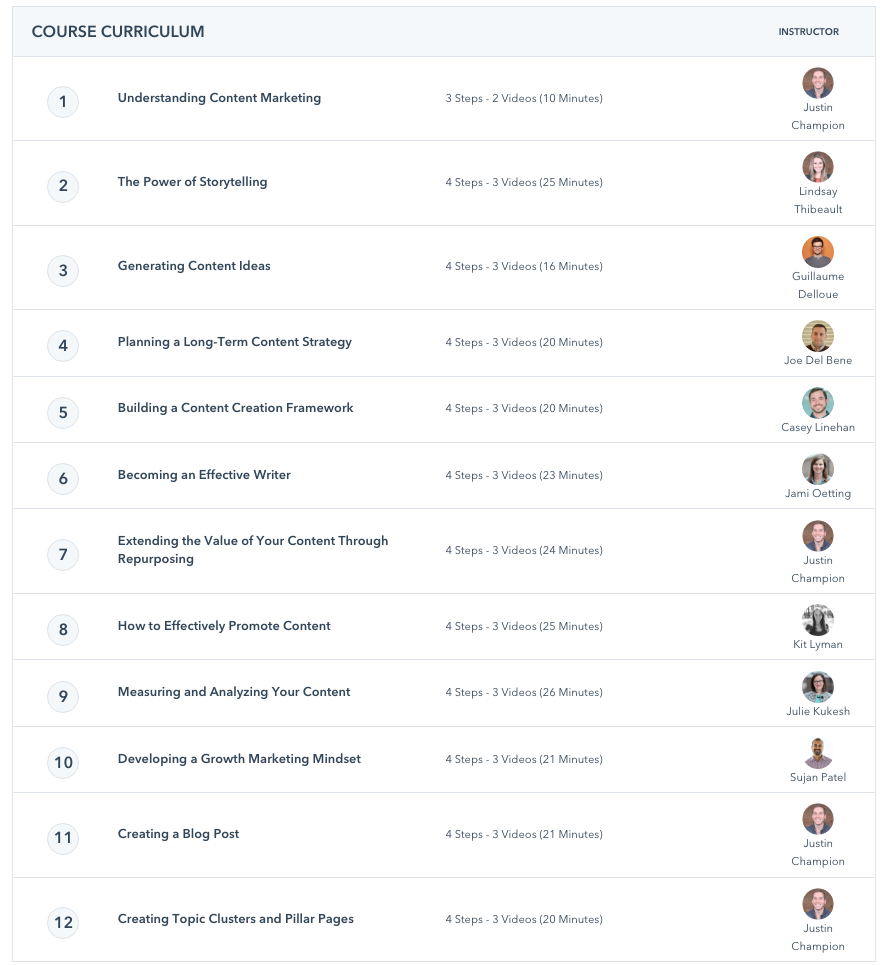Open the content repurposing lesson
This screenshot has height=965, width=889.
coord(252,550)
